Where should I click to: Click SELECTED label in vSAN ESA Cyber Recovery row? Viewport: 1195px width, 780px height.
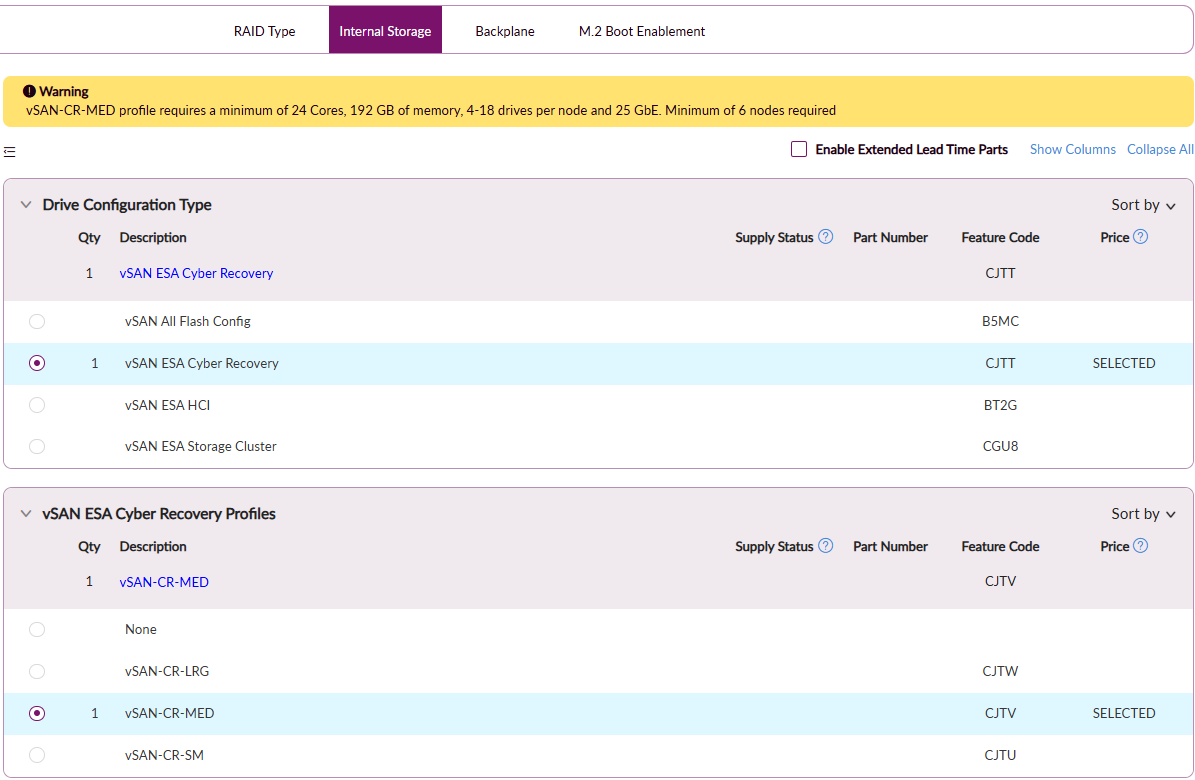pyautogui.click(x=1123, y=363)
